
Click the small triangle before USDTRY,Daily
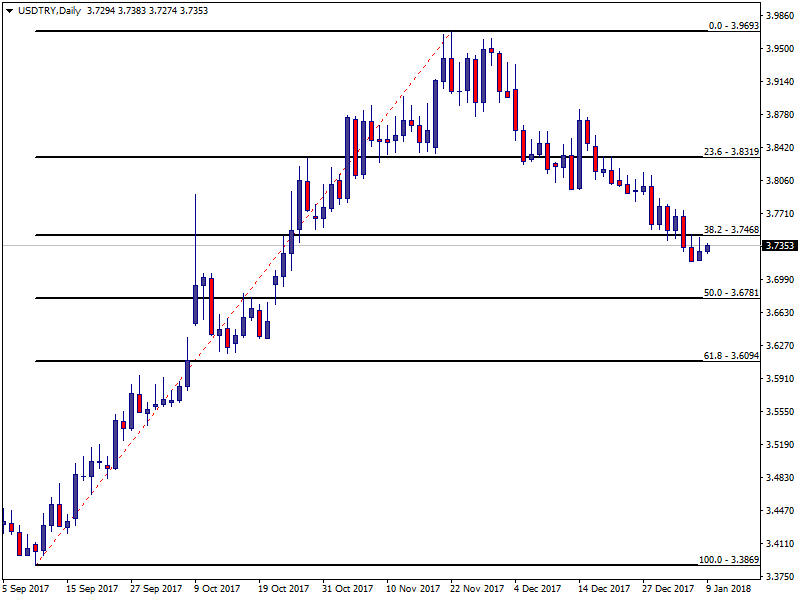[x=9, y=10]
